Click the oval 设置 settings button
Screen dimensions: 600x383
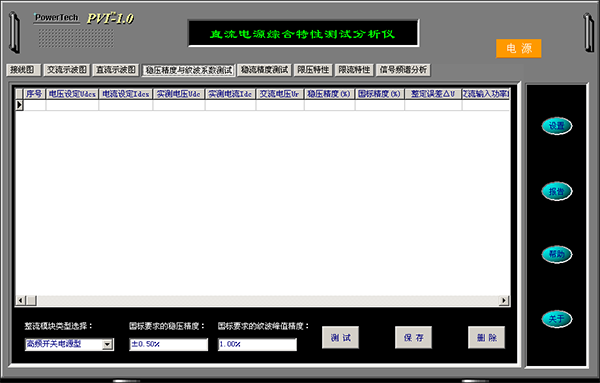(x=557, y=126)
